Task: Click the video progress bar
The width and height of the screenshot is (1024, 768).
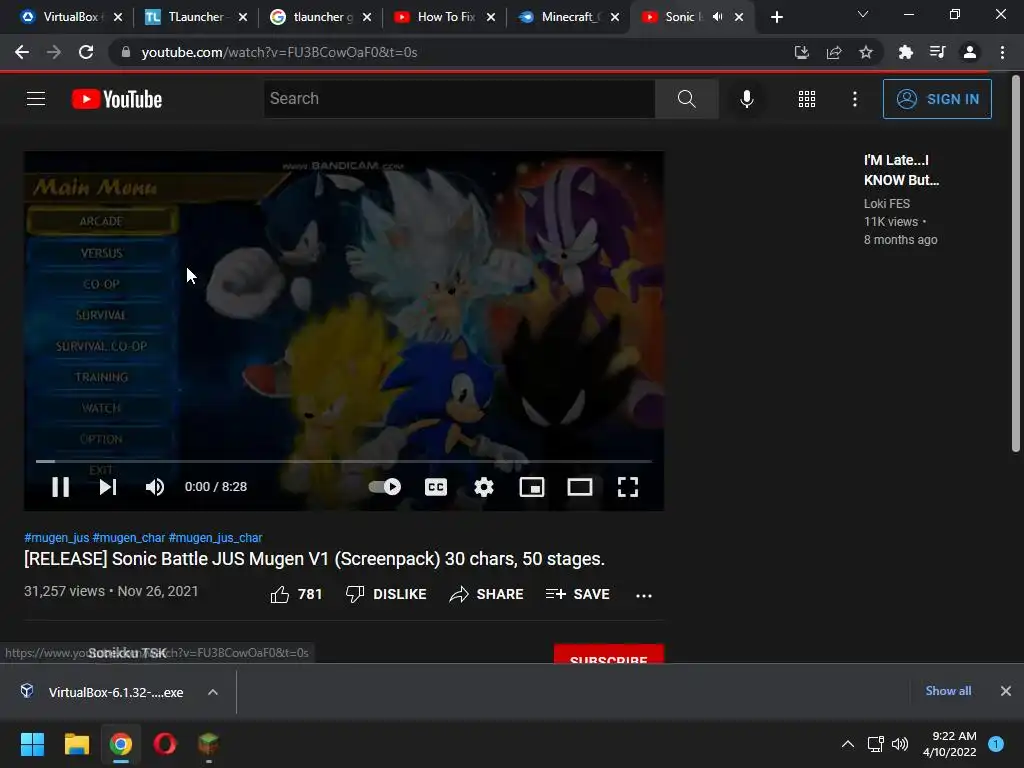Action: pyautogui.click(x=344, y=461)
